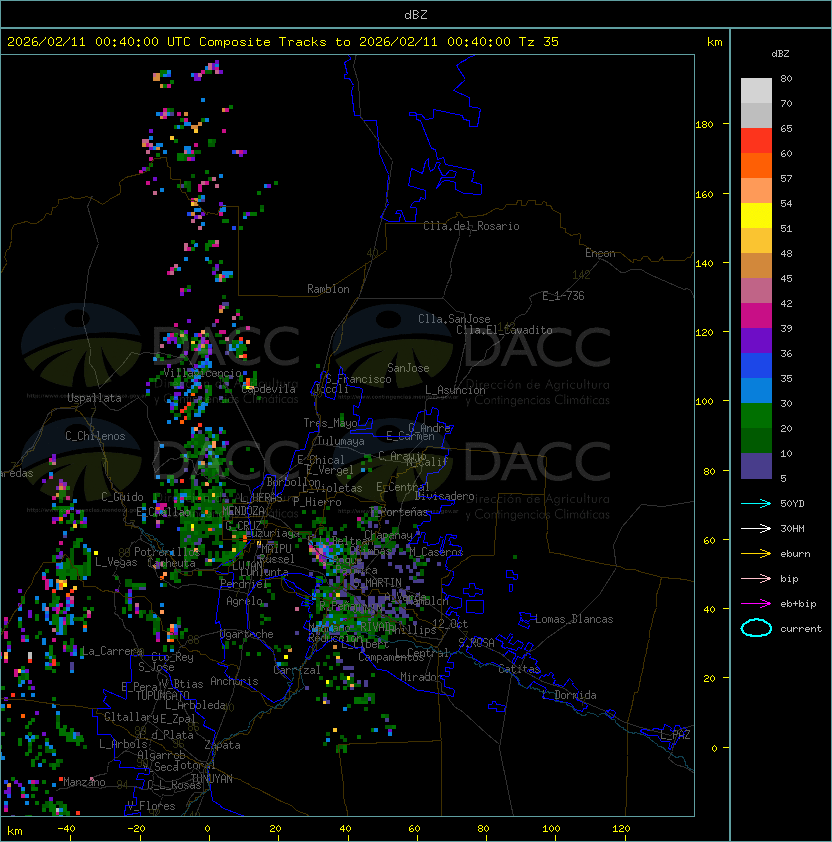The width and height of the screenshot is (832, 842).
Task: Select the 48 dBZ brown-orange color band
Action: tap(756, 265)
